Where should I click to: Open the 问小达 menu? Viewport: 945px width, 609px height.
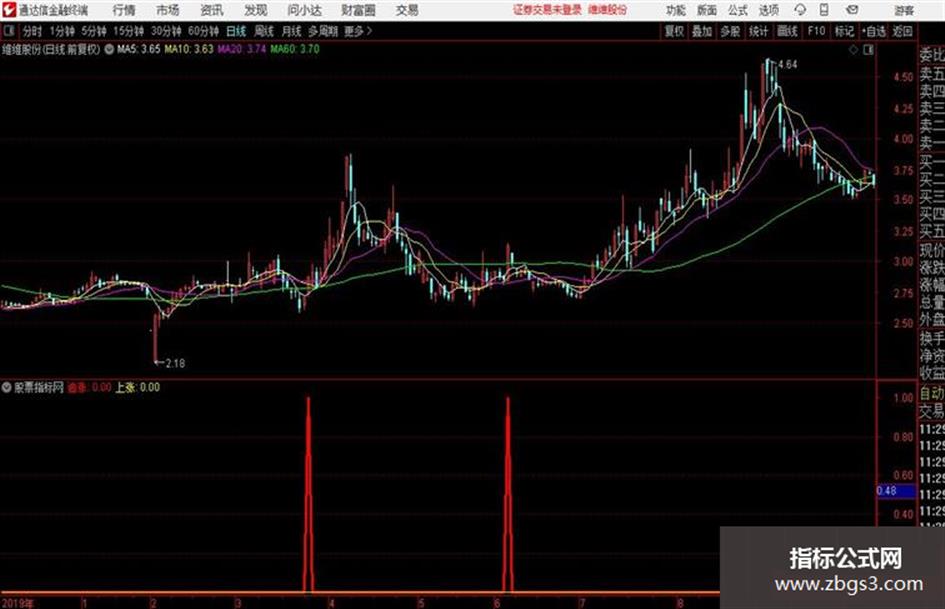[304, 10]
